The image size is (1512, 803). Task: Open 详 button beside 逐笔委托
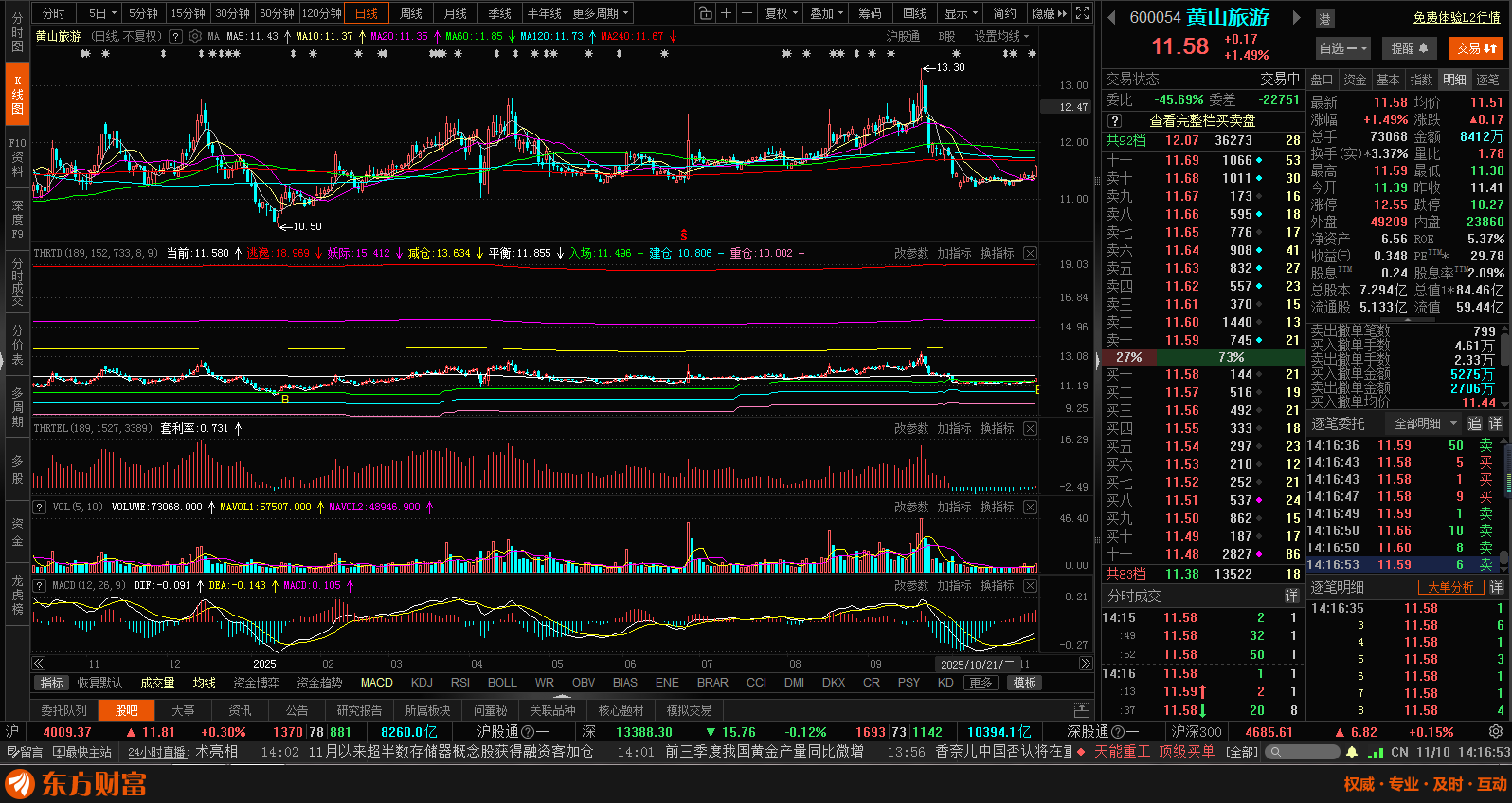pos(1496,423)
